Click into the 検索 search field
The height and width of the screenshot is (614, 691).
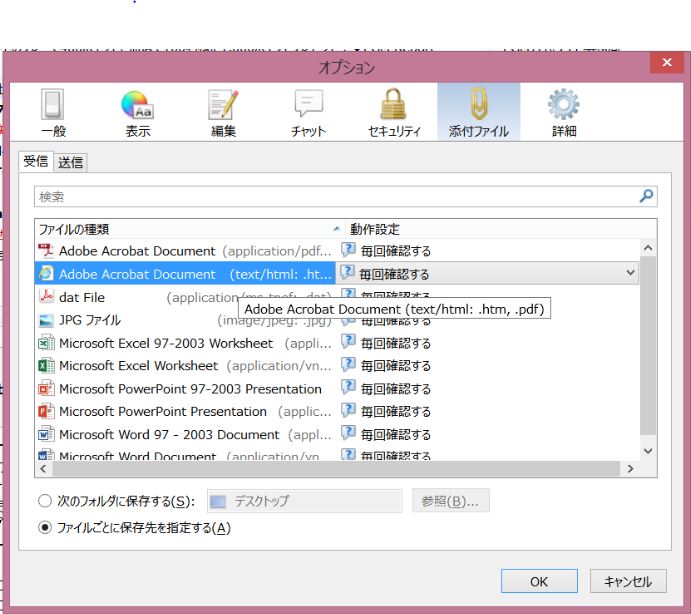coord(330,197)
